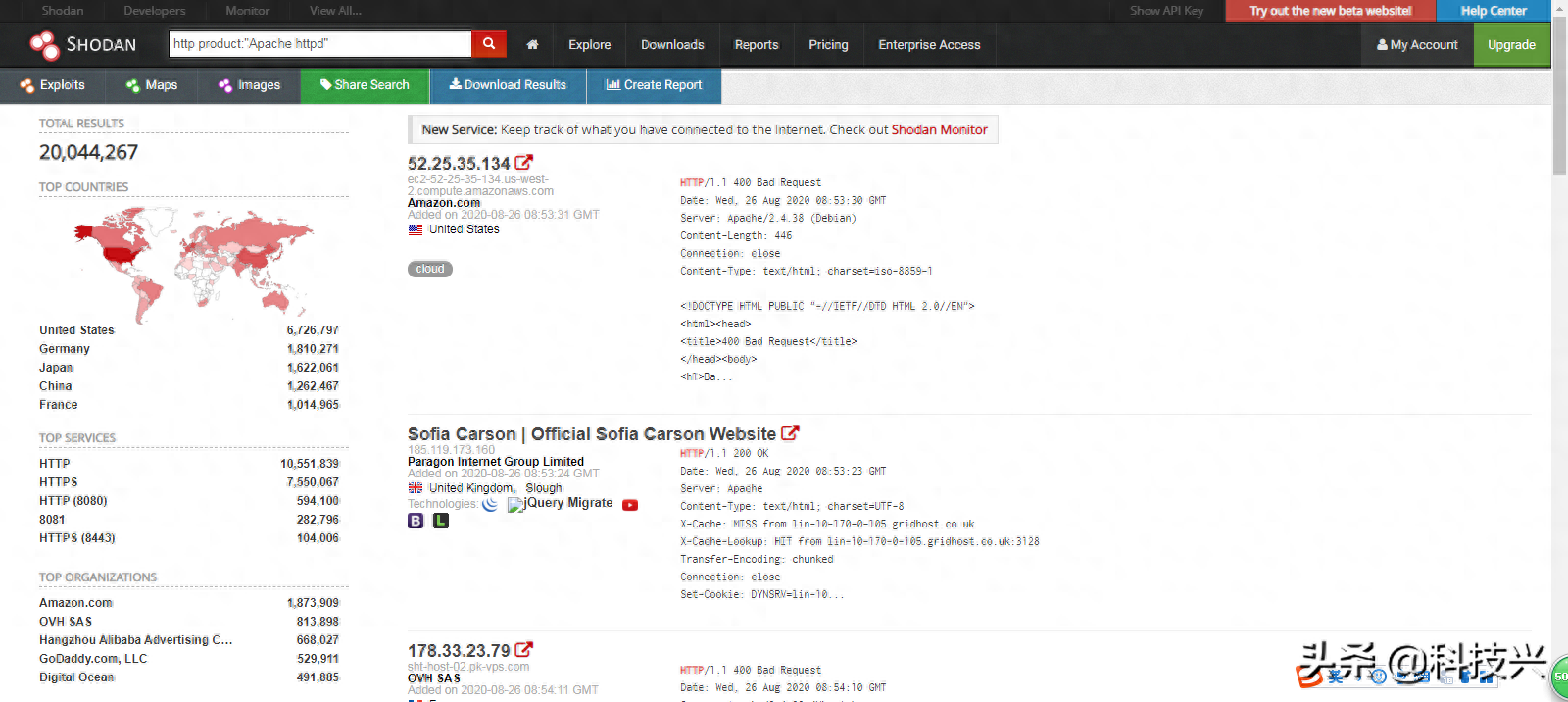Click Paragon Internet Group Limited
1568x702 pixels.
[x=496, y=462]
